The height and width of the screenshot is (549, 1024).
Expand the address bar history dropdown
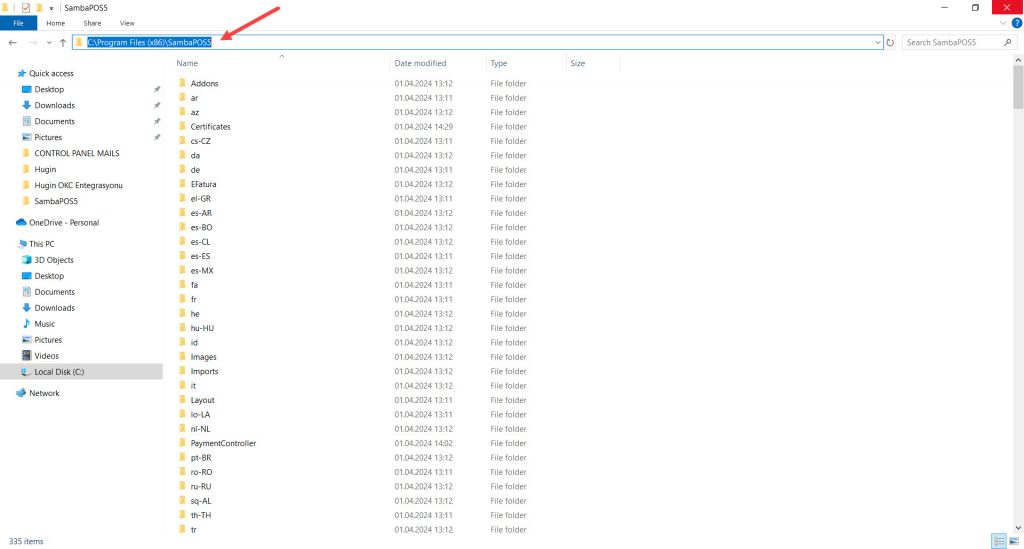(877, 43)
